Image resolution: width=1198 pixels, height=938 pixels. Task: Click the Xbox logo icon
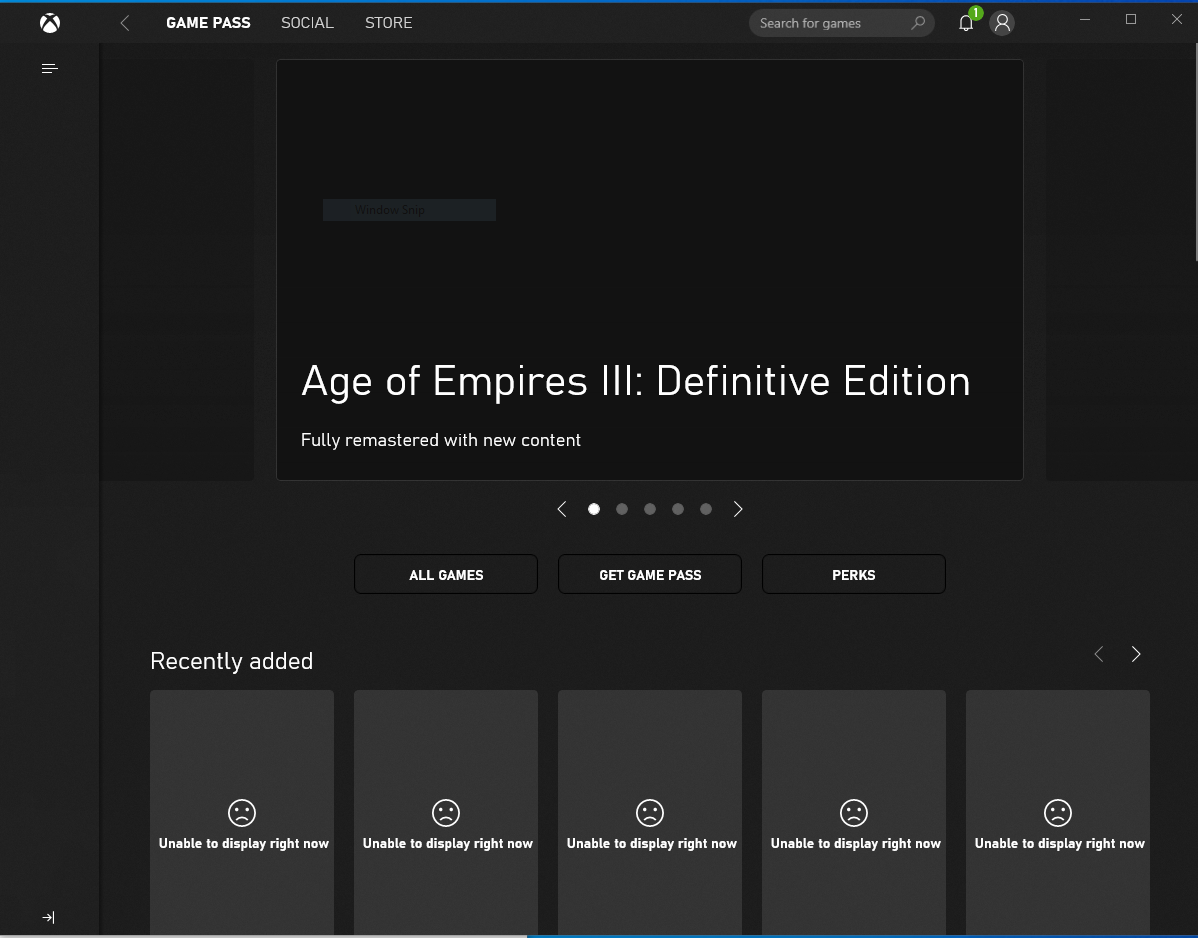(50, 23)
